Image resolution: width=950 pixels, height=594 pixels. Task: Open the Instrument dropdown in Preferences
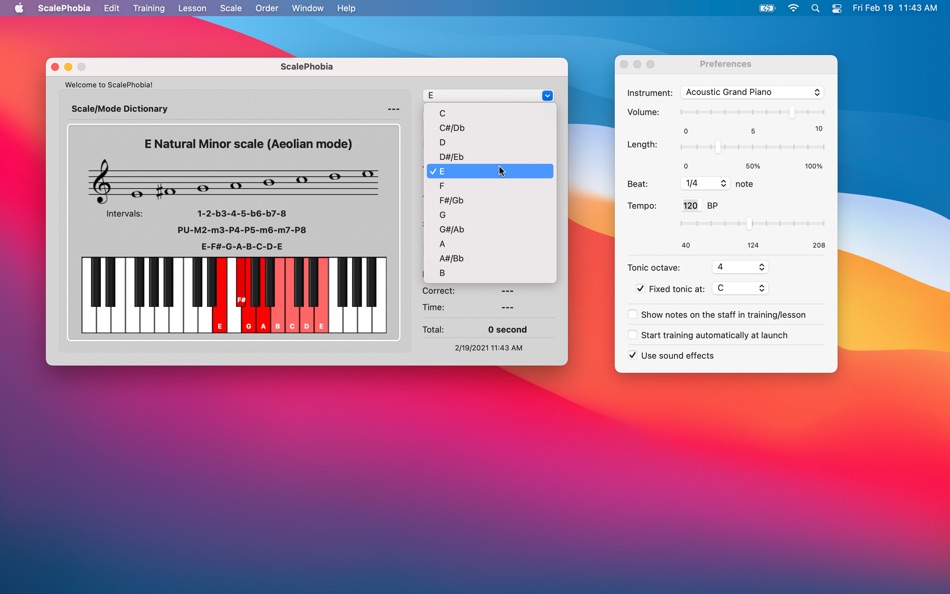pyautogui.click(x=752, y=92)
